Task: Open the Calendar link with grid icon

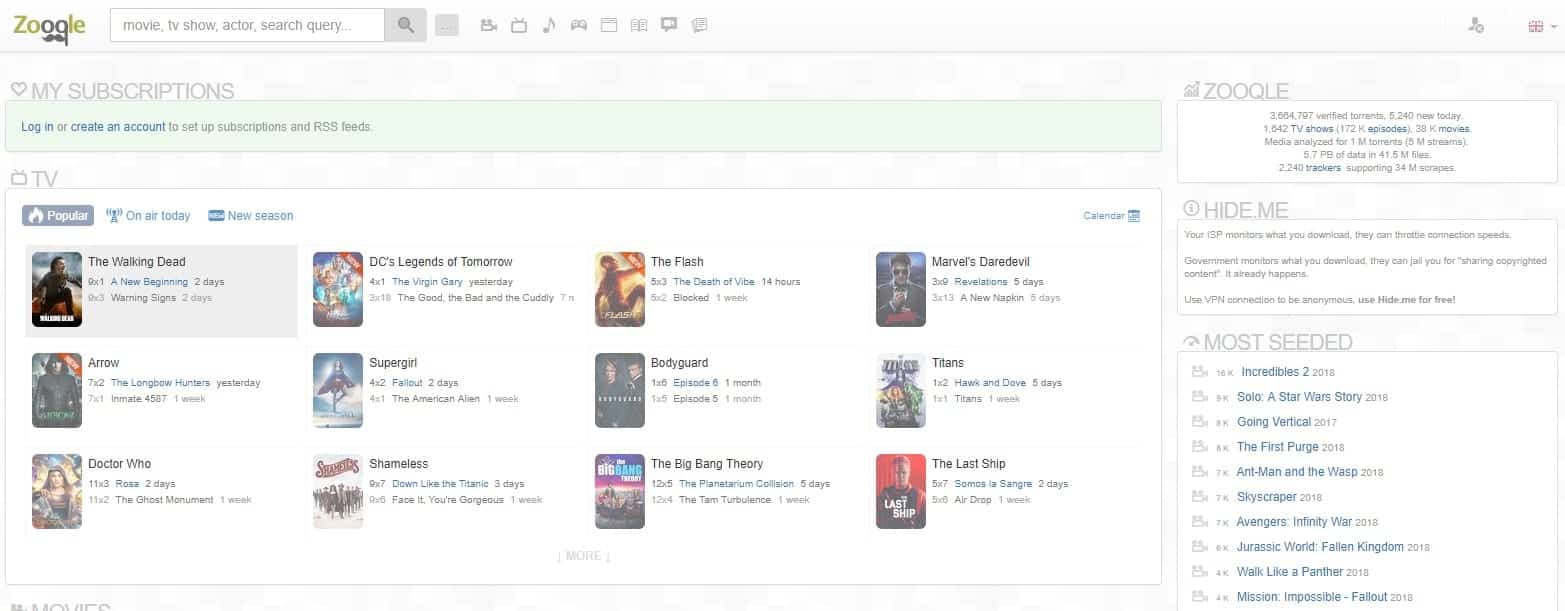Action: point(1111,216)
